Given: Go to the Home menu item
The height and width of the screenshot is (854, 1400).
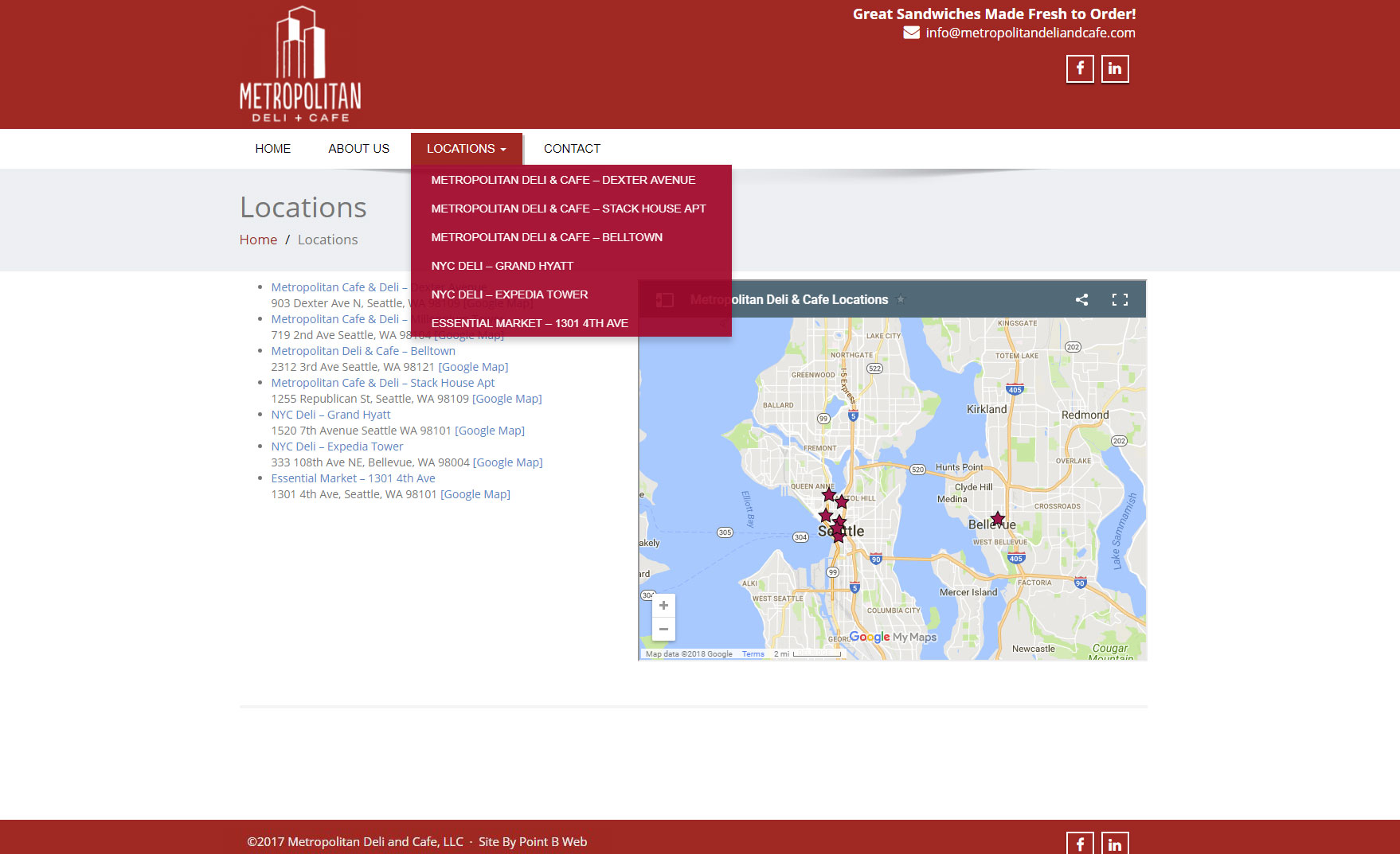Looking at the screenshot, I should [273, 149].
